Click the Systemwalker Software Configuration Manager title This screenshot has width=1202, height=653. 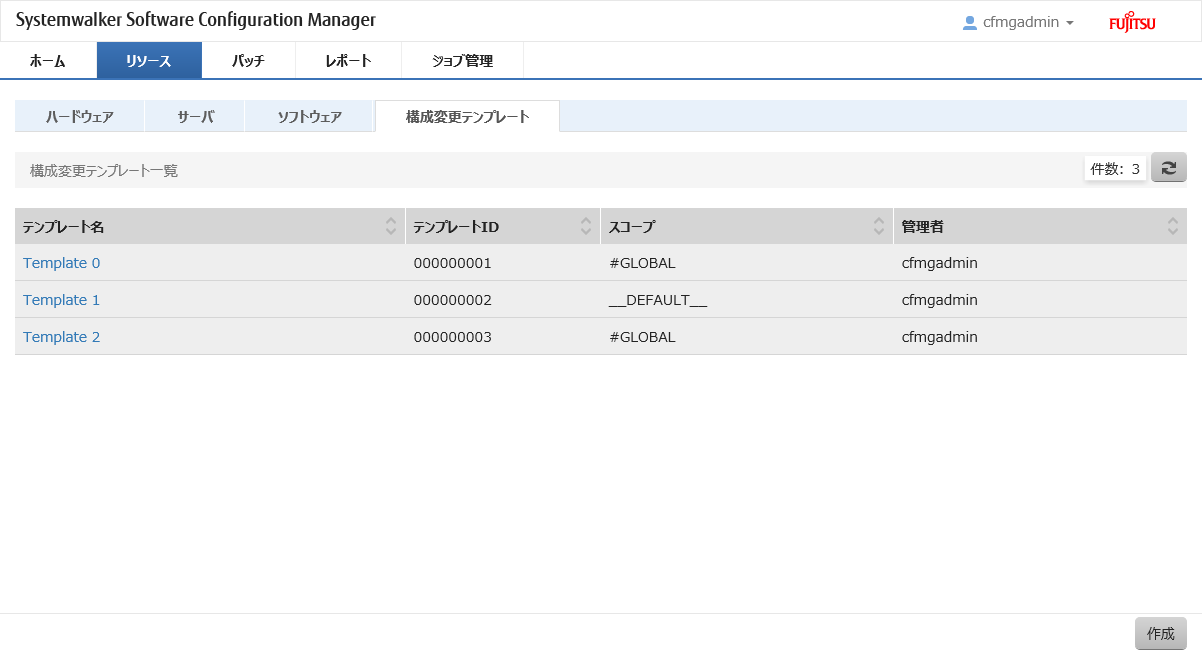196,21
